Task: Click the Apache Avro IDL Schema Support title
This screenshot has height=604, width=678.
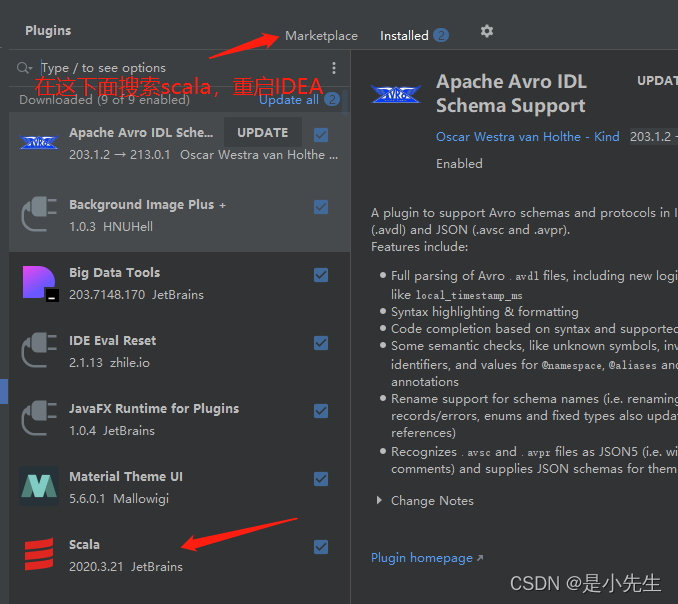Action: coord(511,93)
